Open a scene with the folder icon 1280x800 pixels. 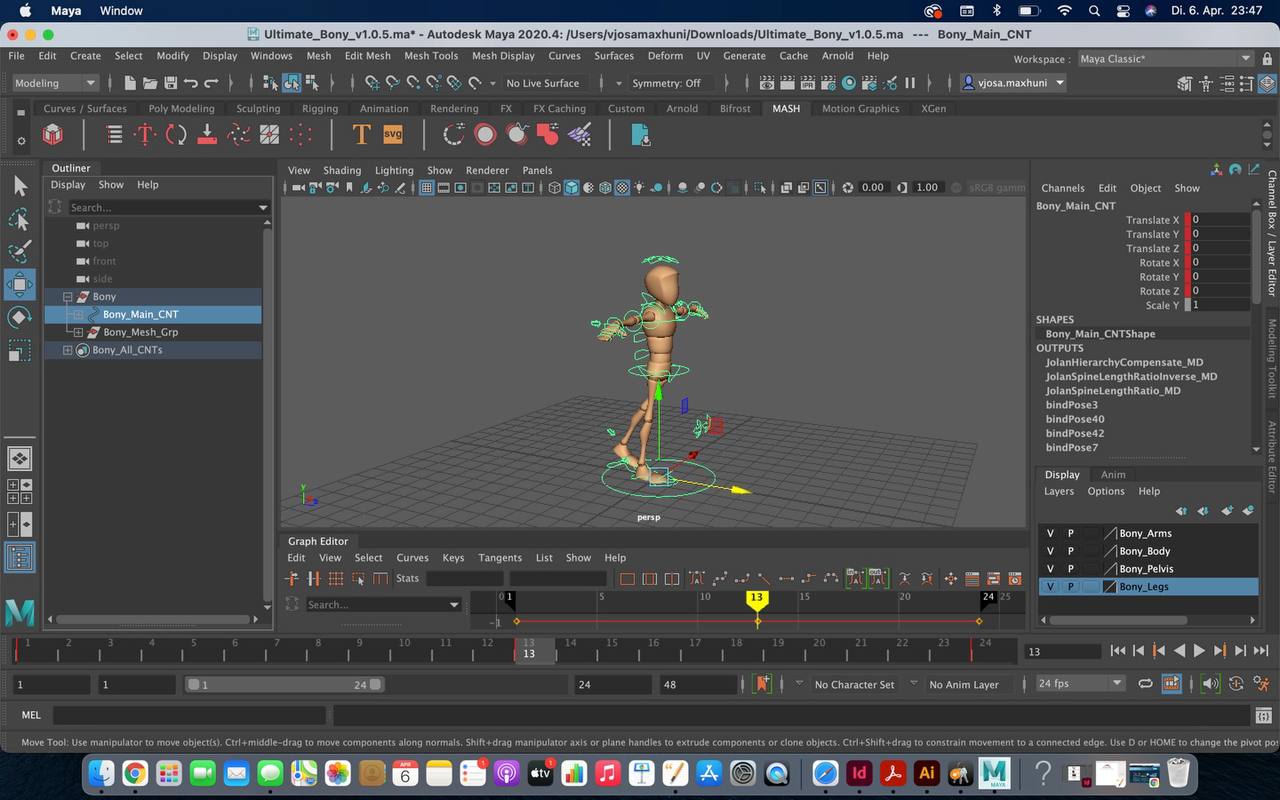150,83
